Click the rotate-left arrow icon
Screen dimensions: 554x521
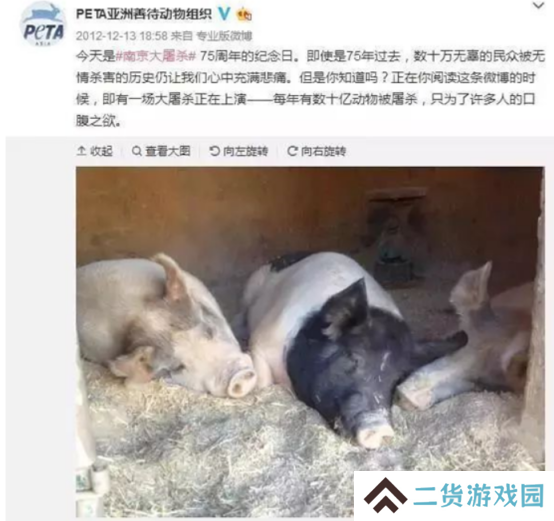click(214, 151)
